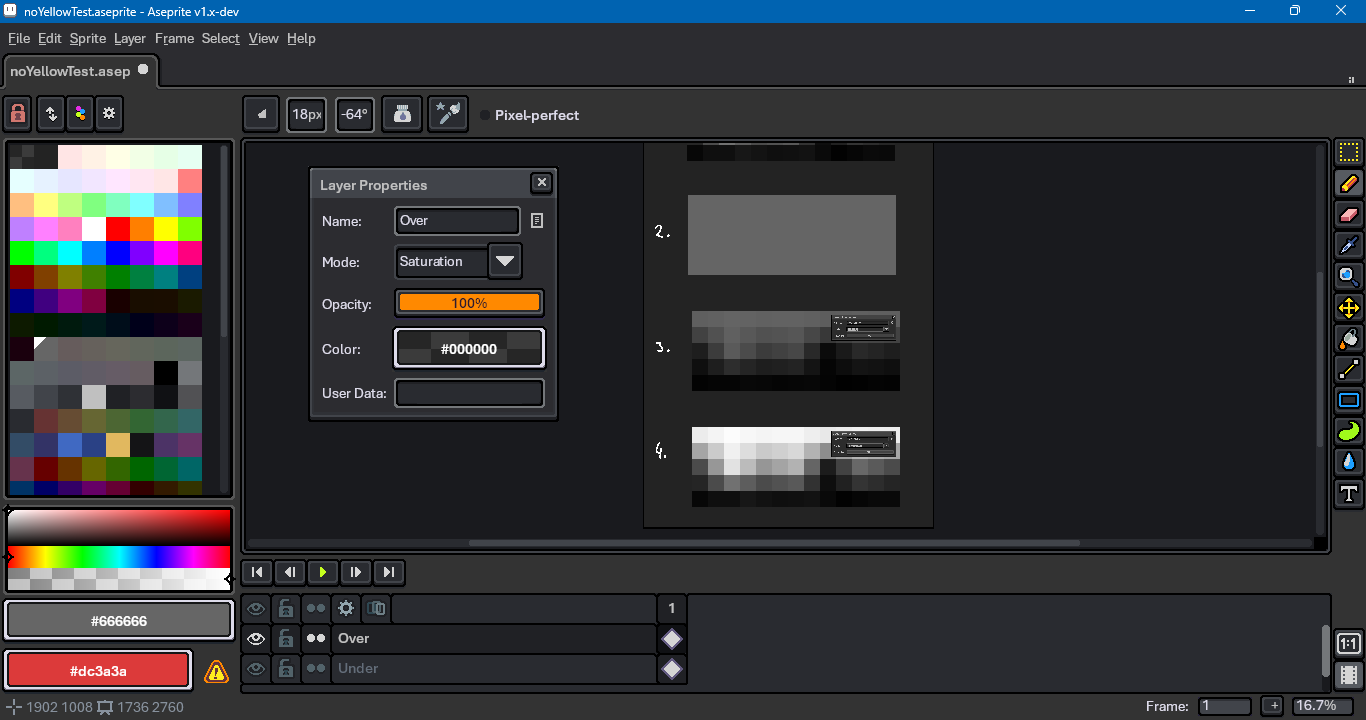This screenshot has width=1366, height=720.
Task: Pick the Eyedropper tool
Action: (x=1349, y=246)
